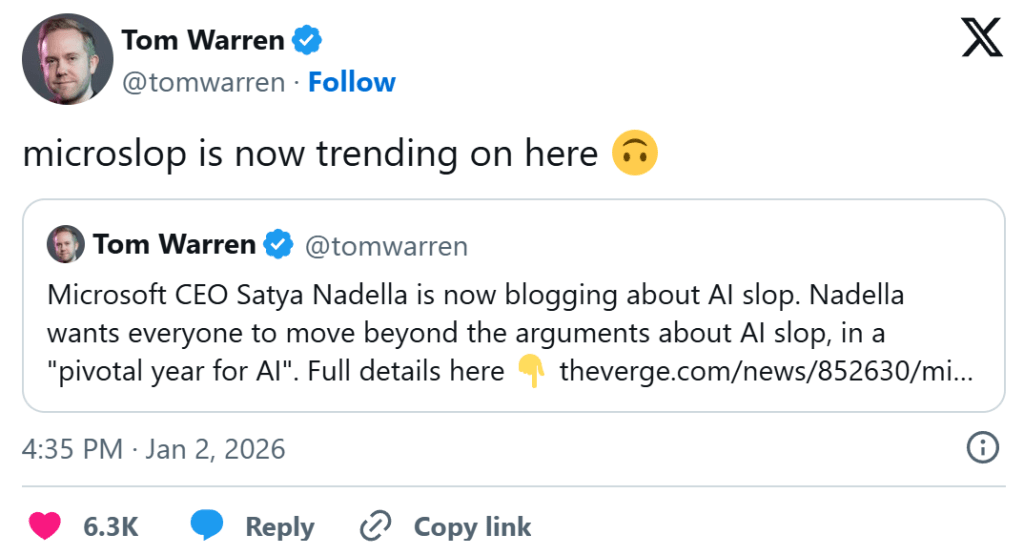The height and width of the screenshot is (555, 1024).
Task: Click the Reply text label
Action: pyautogui.click(x=280, y=526)
